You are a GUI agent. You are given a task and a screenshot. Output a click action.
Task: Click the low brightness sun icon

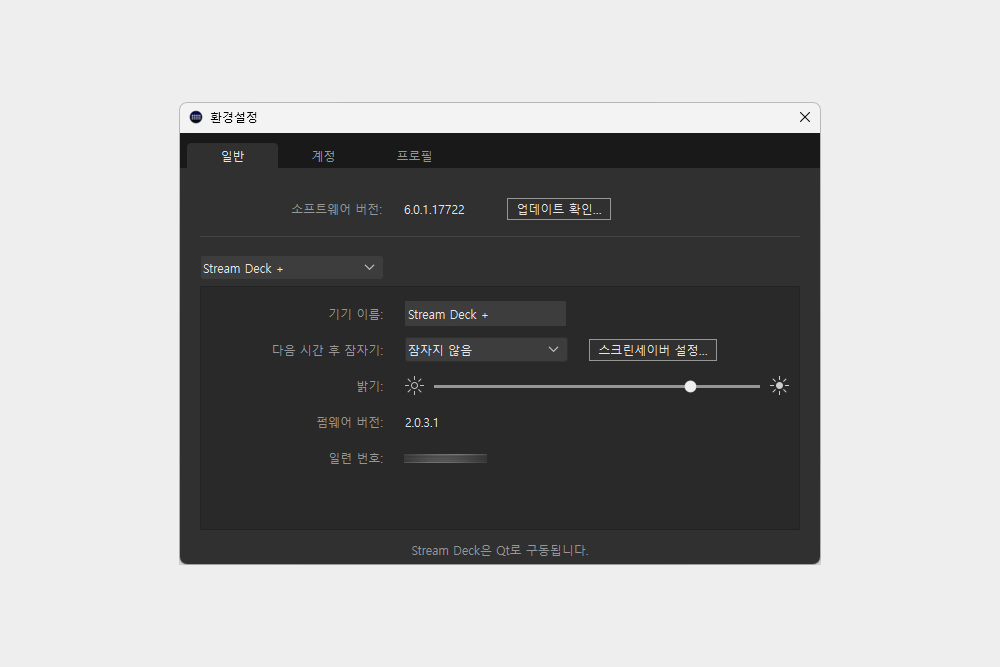(x=415, y=386)
